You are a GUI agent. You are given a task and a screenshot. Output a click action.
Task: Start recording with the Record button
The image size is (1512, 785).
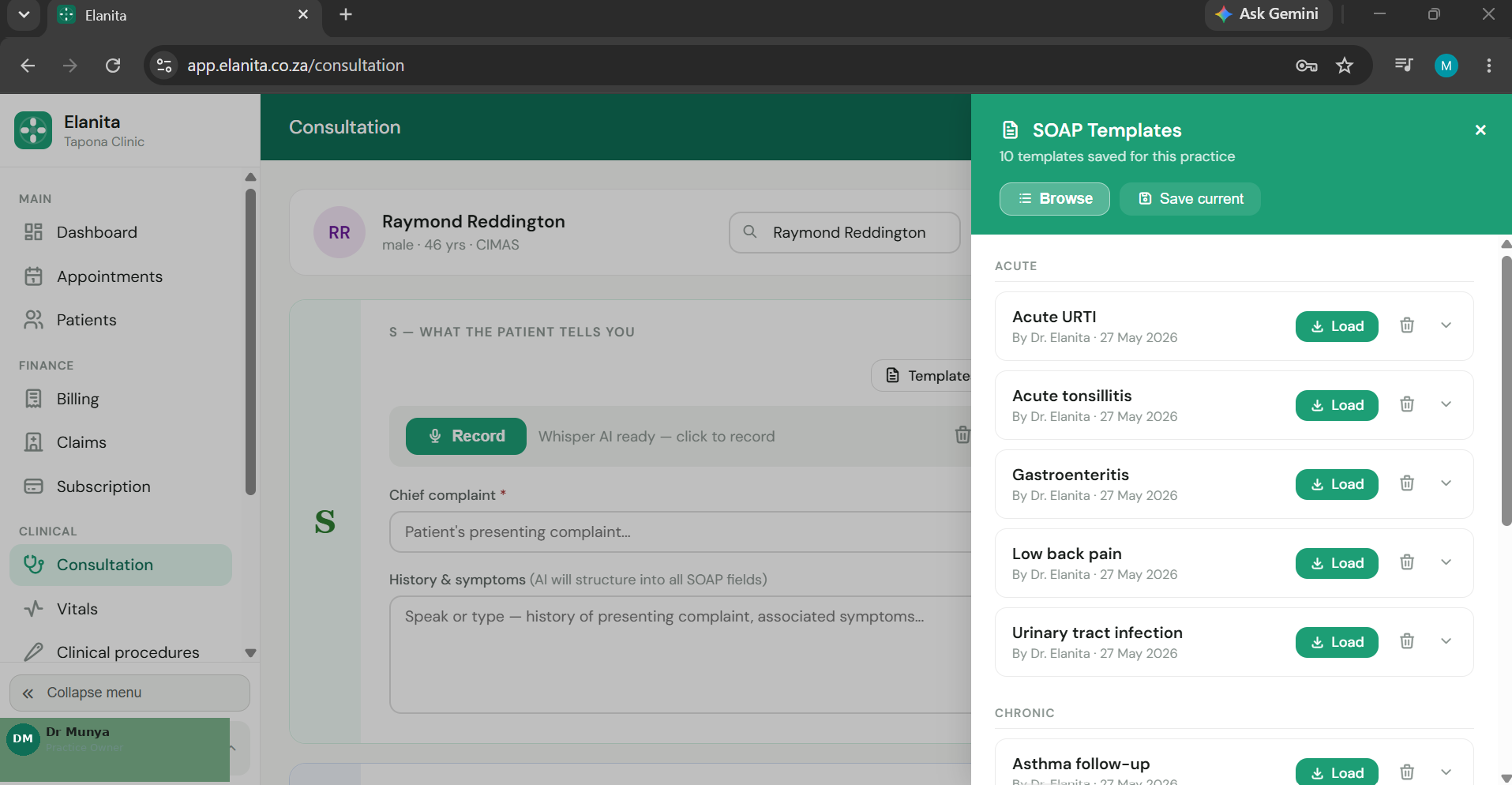(466, 436)
